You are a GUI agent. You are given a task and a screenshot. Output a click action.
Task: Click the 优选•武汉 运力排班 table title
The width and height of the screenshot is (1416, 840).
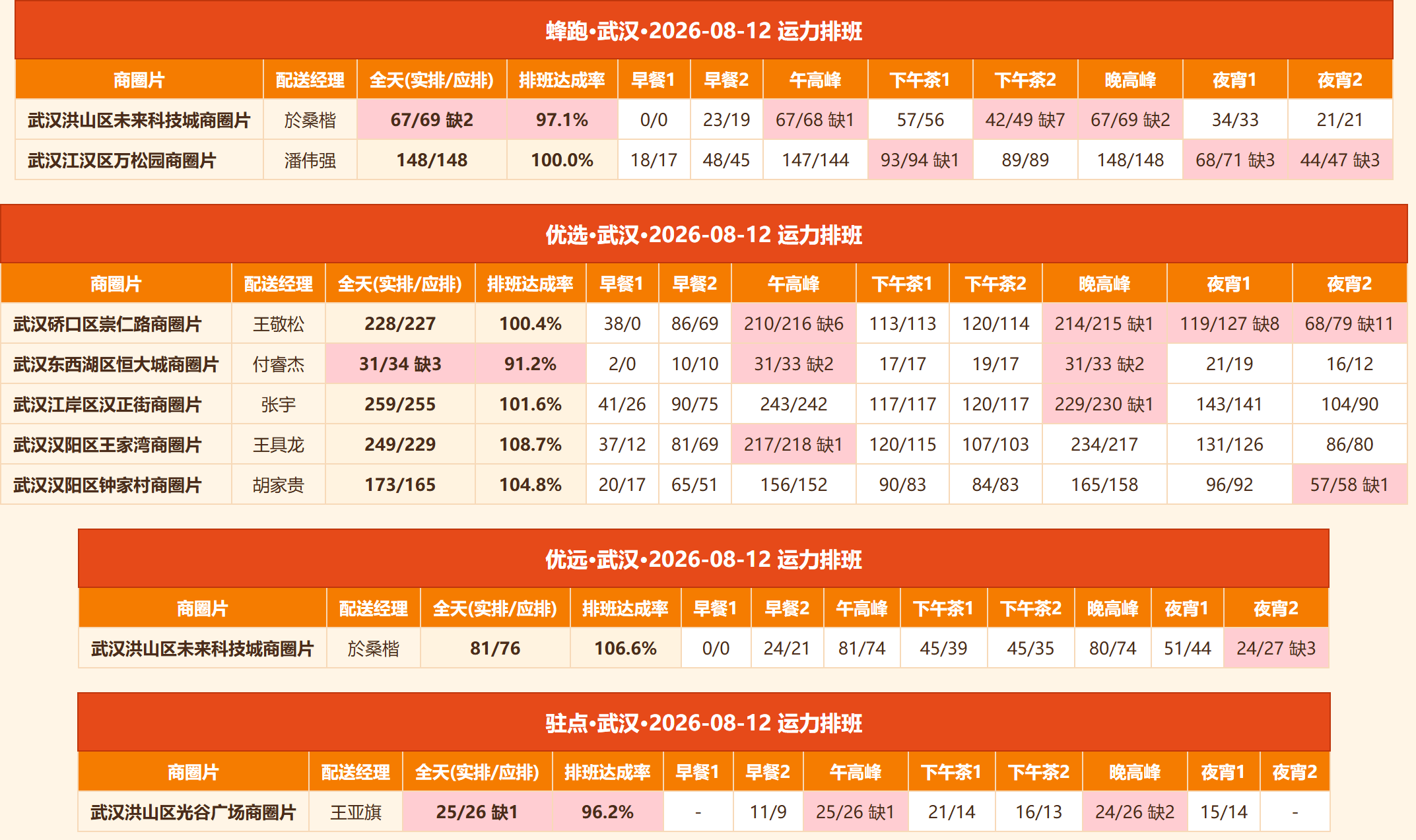click(x=704, y=235)
